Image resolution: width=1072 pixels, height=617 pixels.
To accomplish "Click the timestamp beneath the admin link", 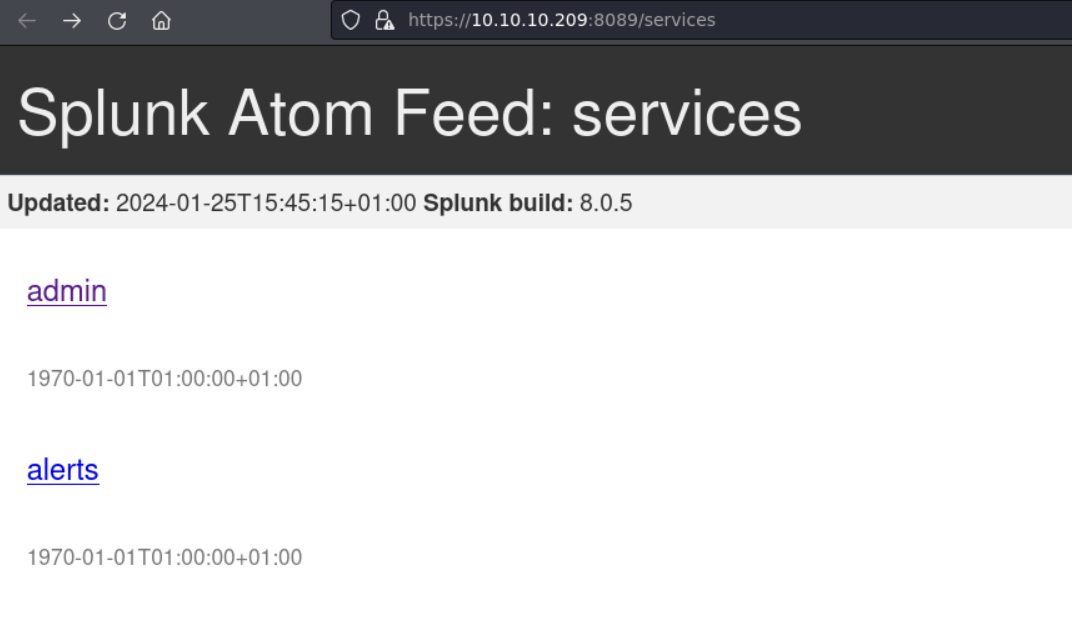I will [x=165, y=378].
